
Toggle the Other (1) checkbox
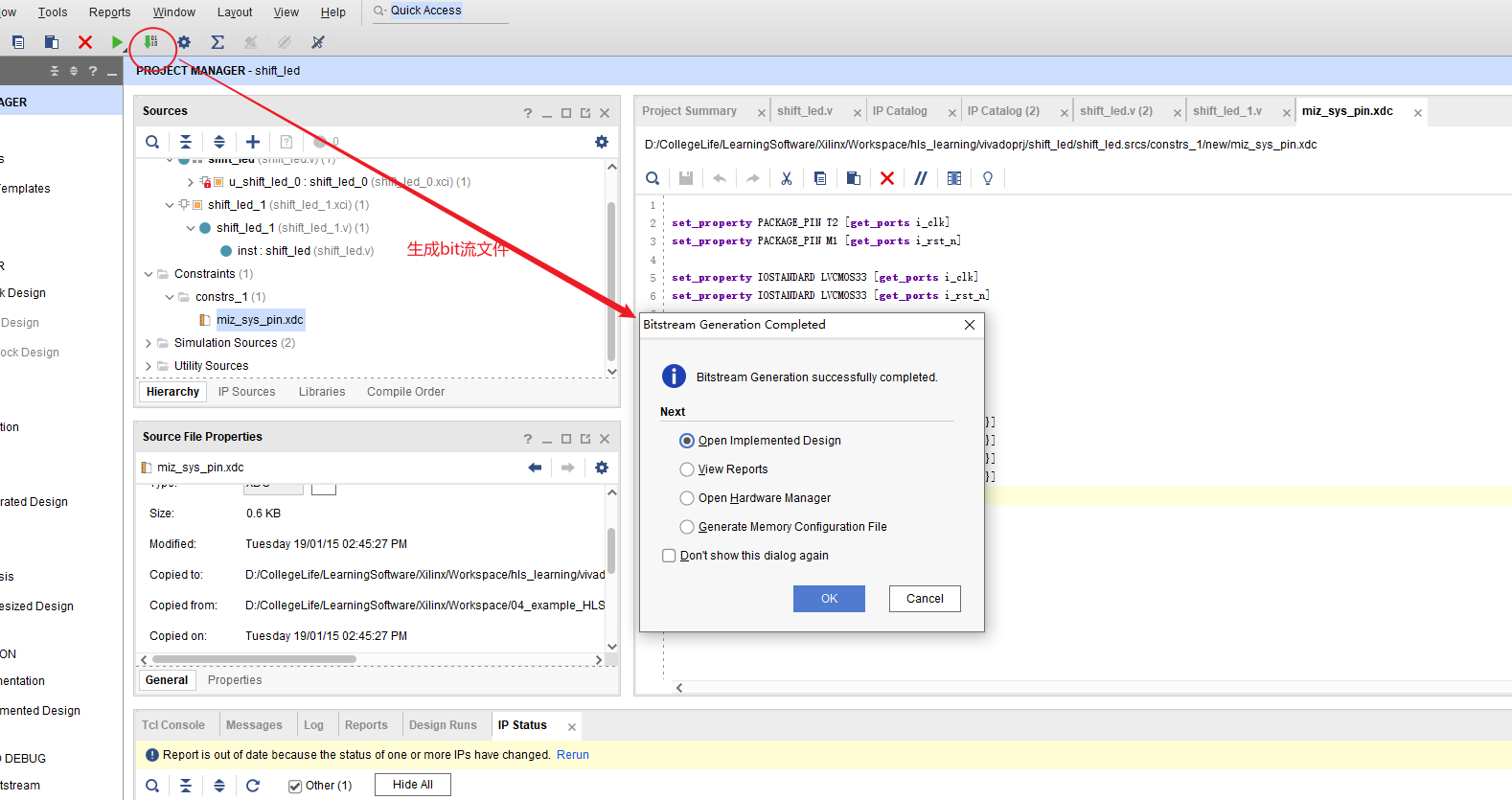(x=295, y=786)
